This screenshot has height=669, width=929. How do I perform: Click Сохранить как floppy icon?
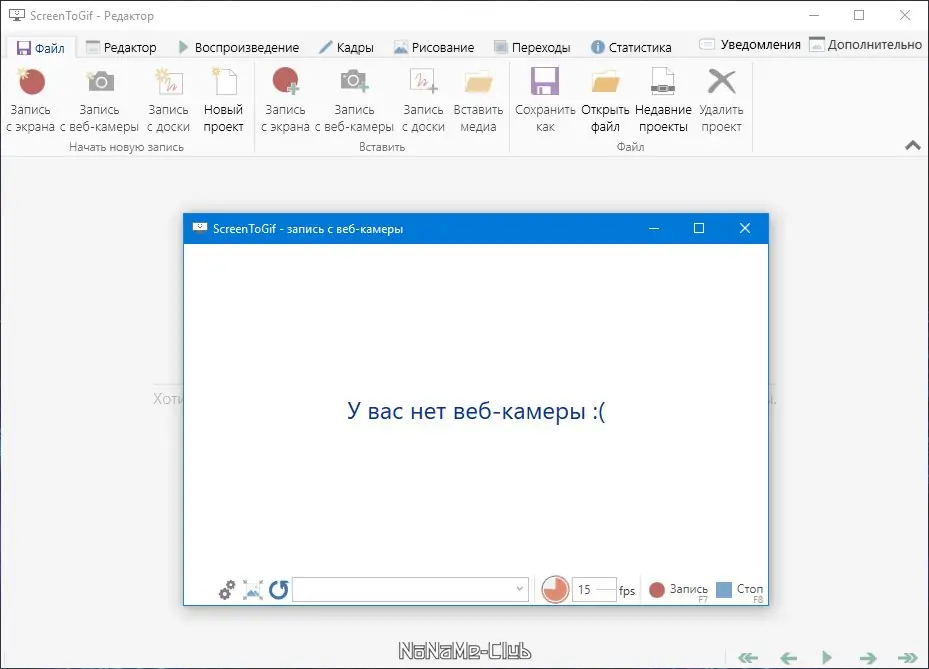(x=544, y=81)
